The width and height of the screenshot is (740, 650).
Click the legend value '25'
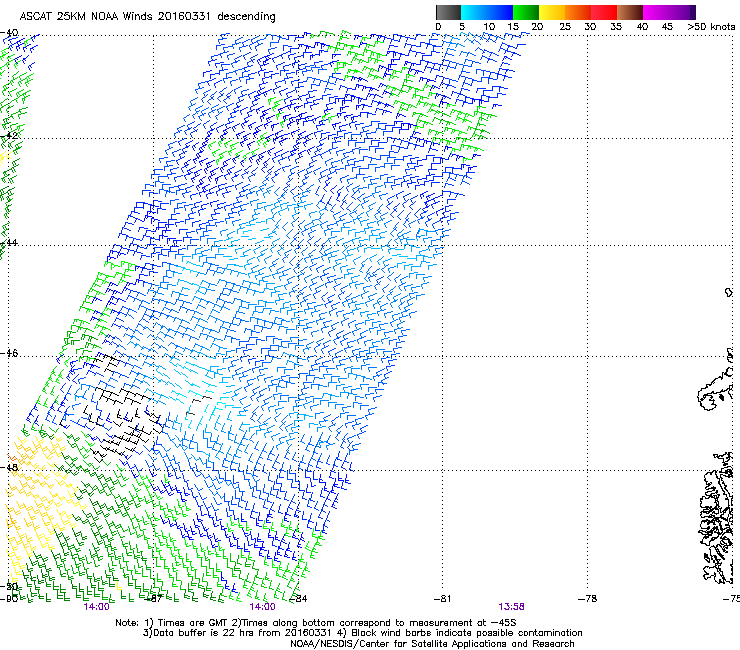tap(565, 27)
